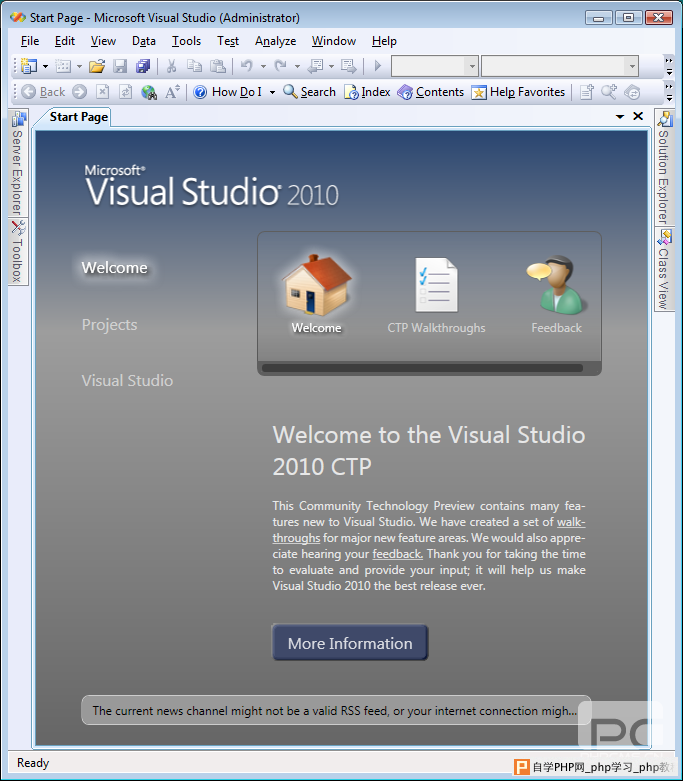Viewport: 683px width, 781px height.
Task: Open the New Project dropdown arrow
Action: (45, 66)
